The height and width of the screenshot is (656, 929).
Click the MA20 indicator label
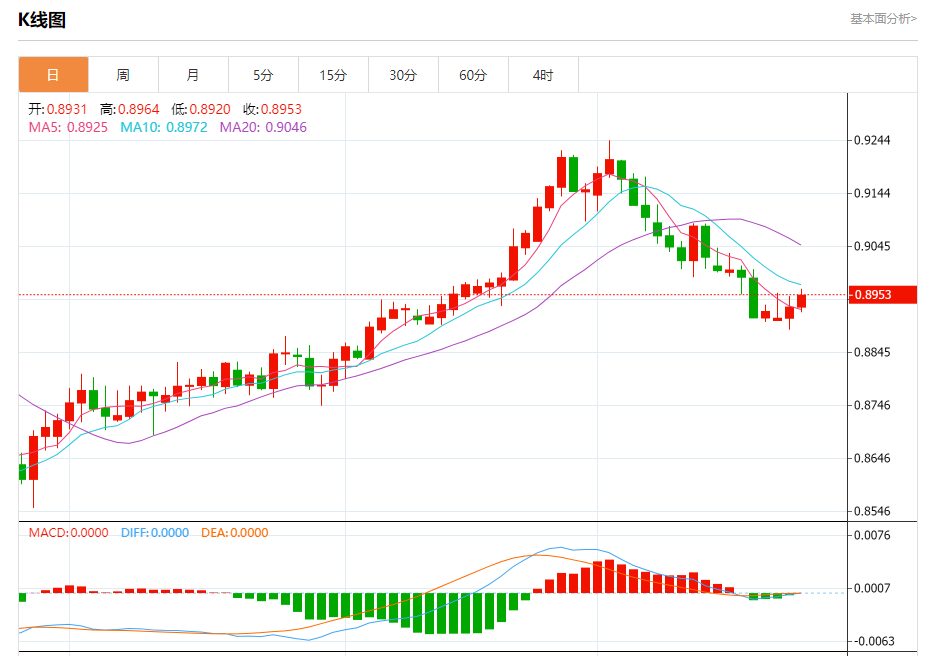pos(263,127)
